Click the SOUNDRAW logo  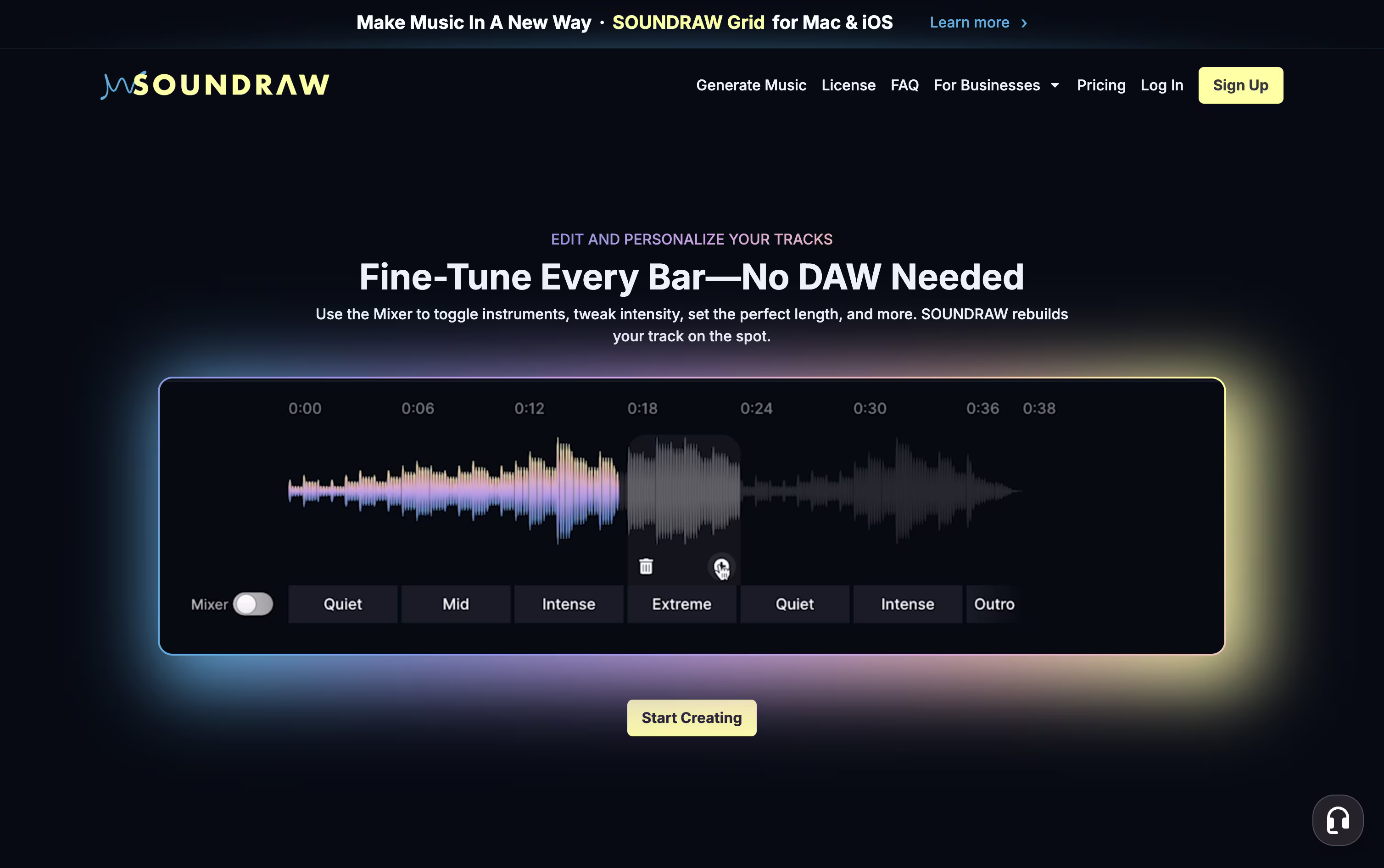point(215,85)
